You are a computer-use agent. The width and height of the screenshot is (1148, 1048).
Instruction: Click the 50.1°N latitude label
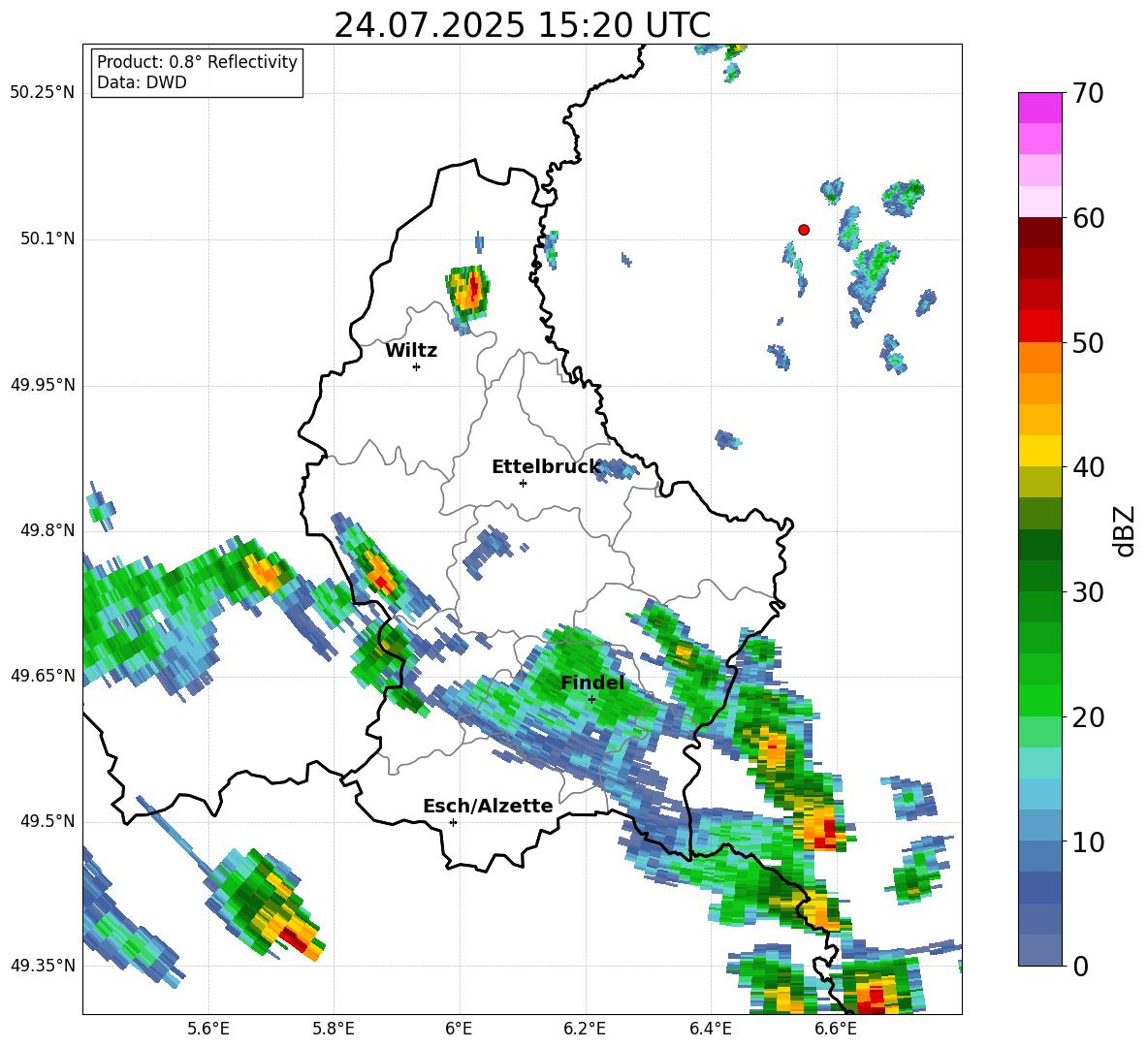pyautogui.click(x=48, y=238)
